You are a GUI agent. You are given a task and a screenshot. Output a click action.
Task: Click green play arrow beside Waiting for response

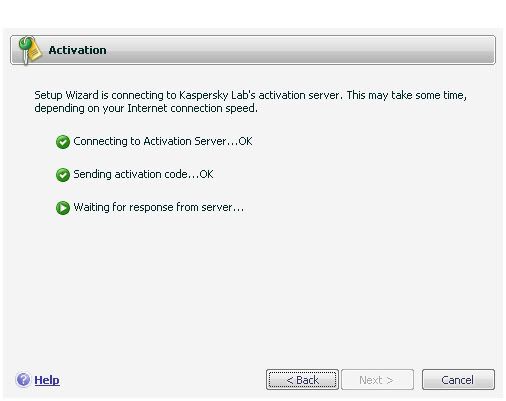pos(63,208)
